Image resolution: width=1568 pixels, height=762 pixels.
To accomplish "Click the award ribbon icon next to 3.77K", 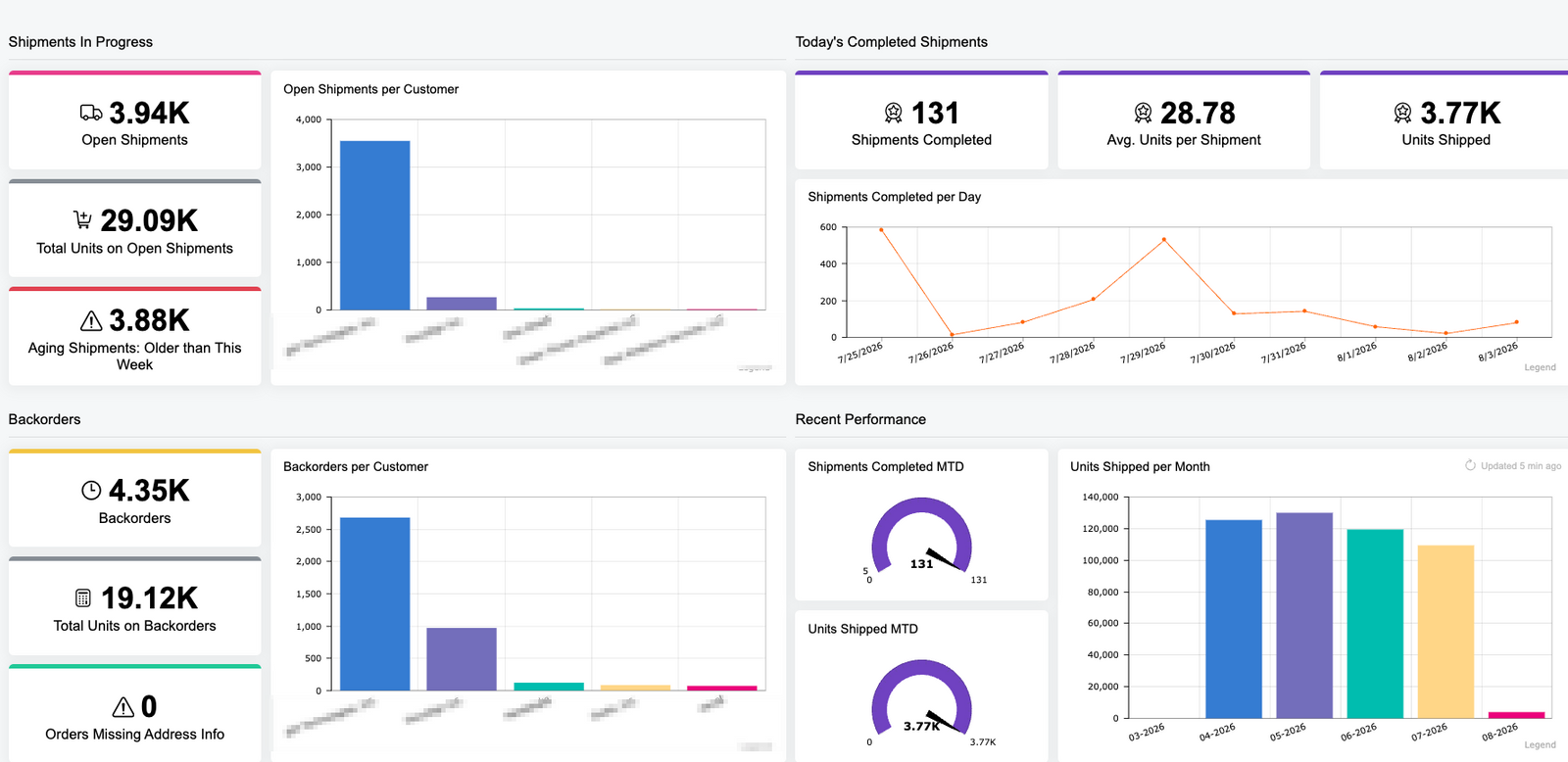I will [1403, 113].
